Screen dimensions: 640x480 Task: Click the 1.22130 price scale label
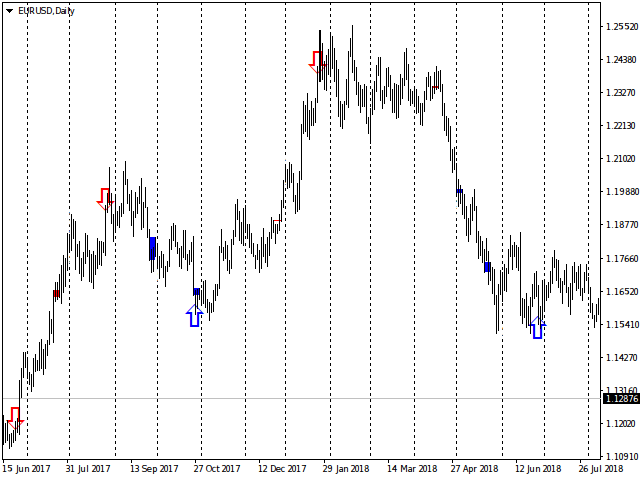click(x=621, y=126)
